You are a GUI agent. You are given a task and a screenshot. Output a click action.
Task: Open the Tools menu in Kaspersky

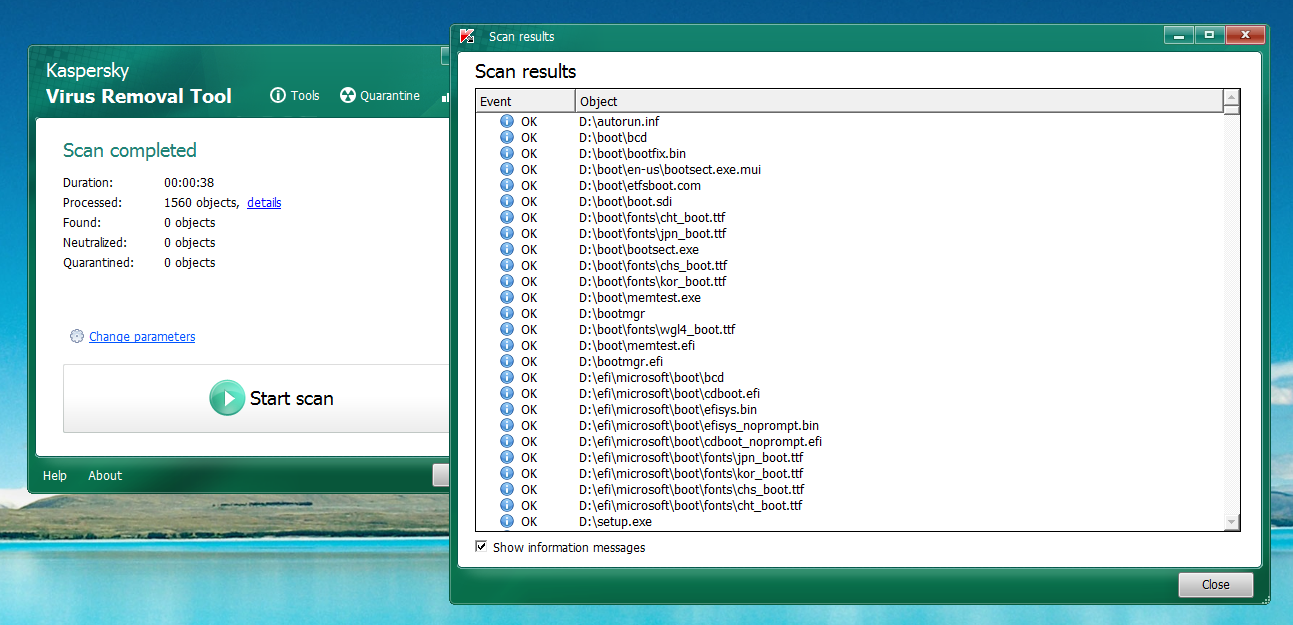[x=295, y=96]
